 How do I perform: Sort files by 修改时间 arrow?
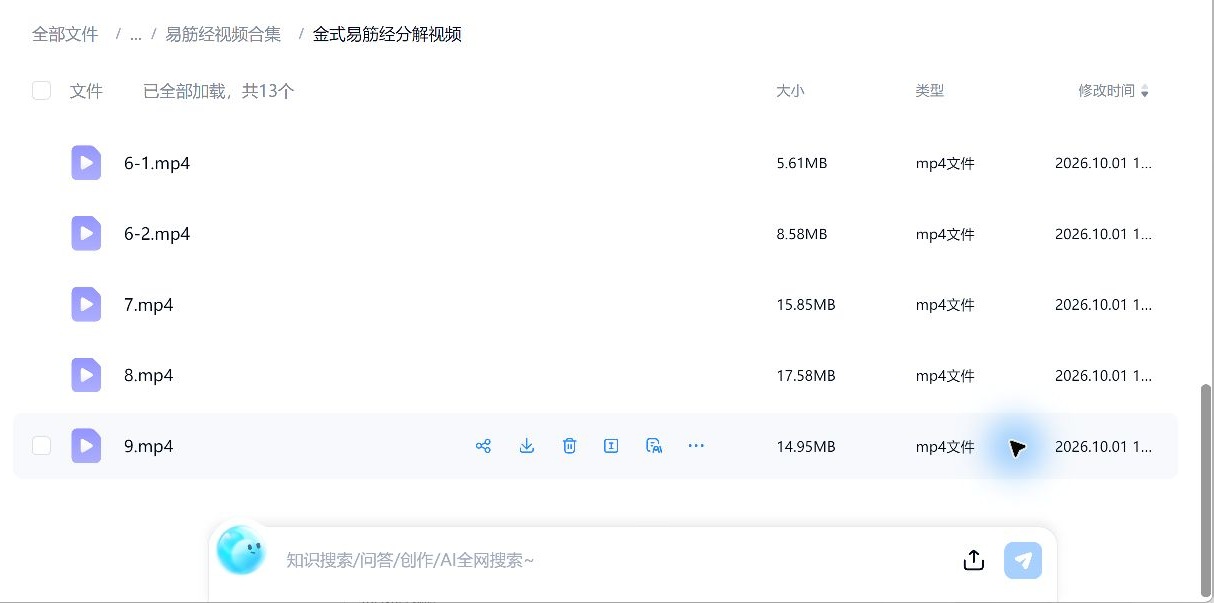point(1145,92)
